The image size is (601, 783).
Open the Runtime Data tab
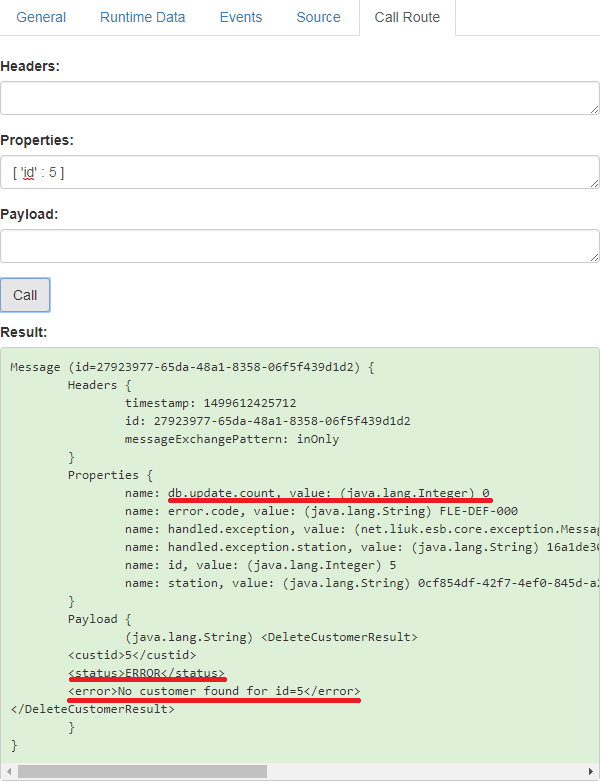click(x=142, y=17)
